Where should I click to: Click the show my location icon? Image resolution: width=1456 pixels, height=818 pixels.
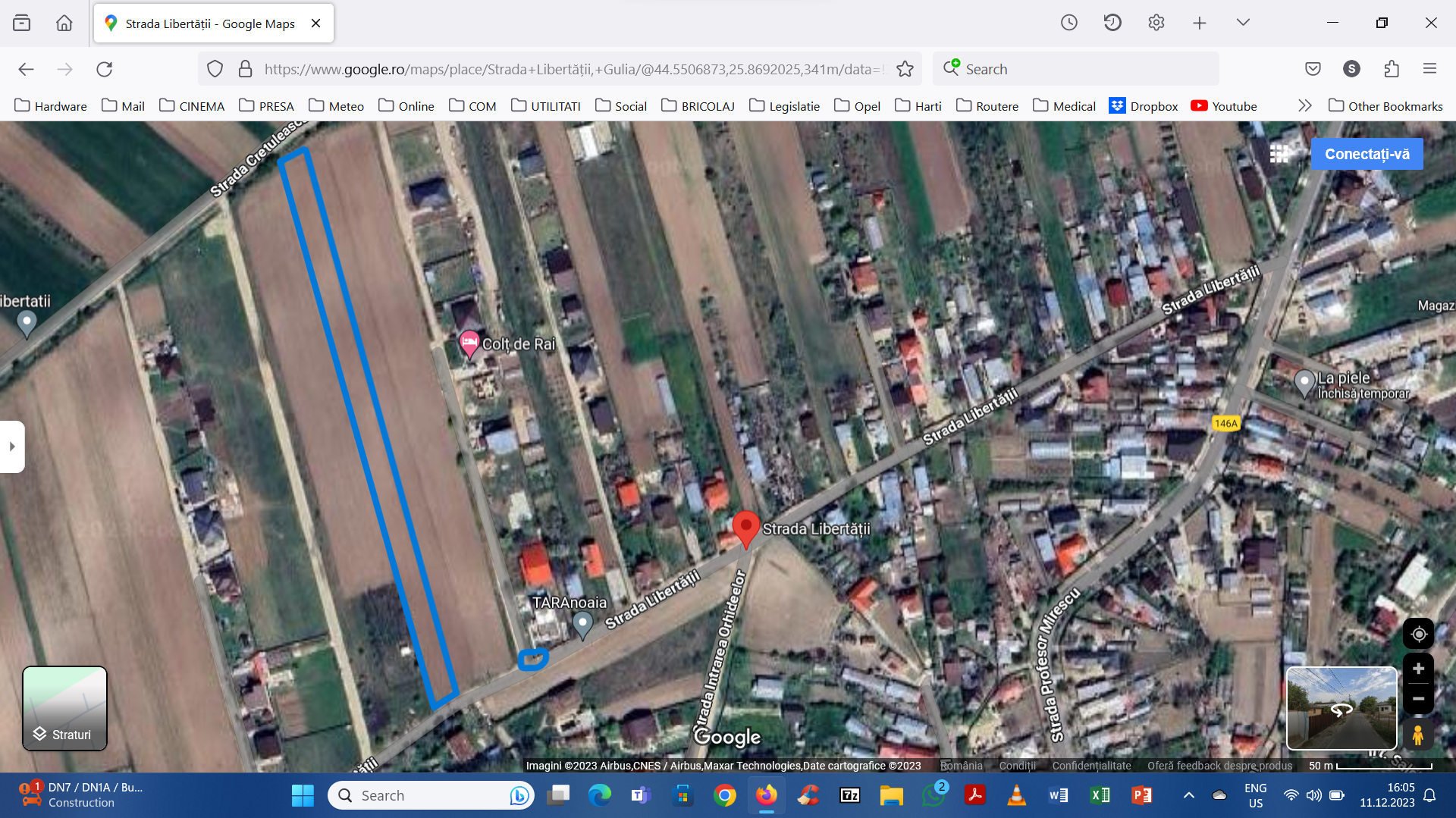[x=1418, y=634]
